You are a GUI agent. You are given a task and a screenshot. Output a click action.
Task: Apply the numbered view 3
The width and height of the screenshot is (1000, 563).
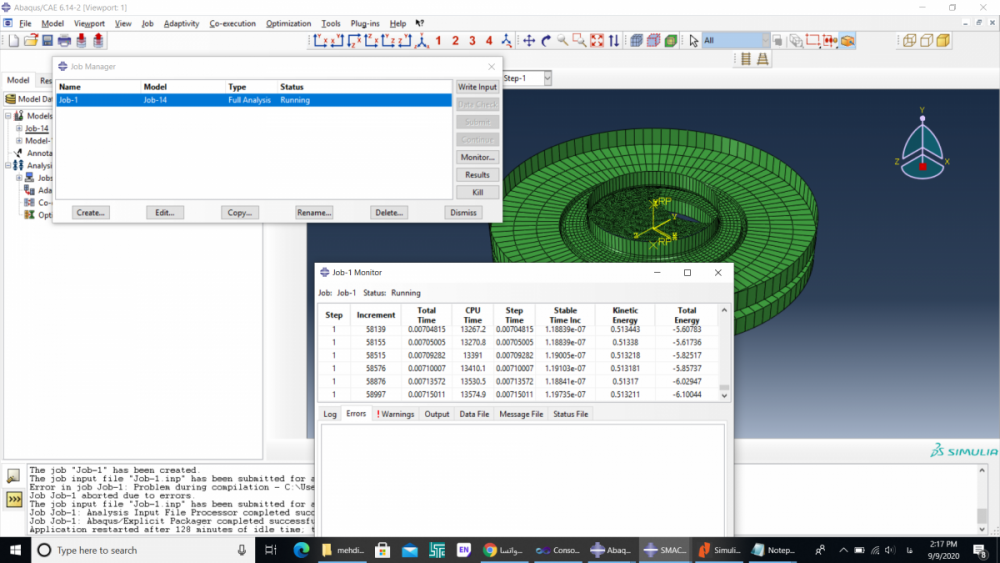coord(472,41)
